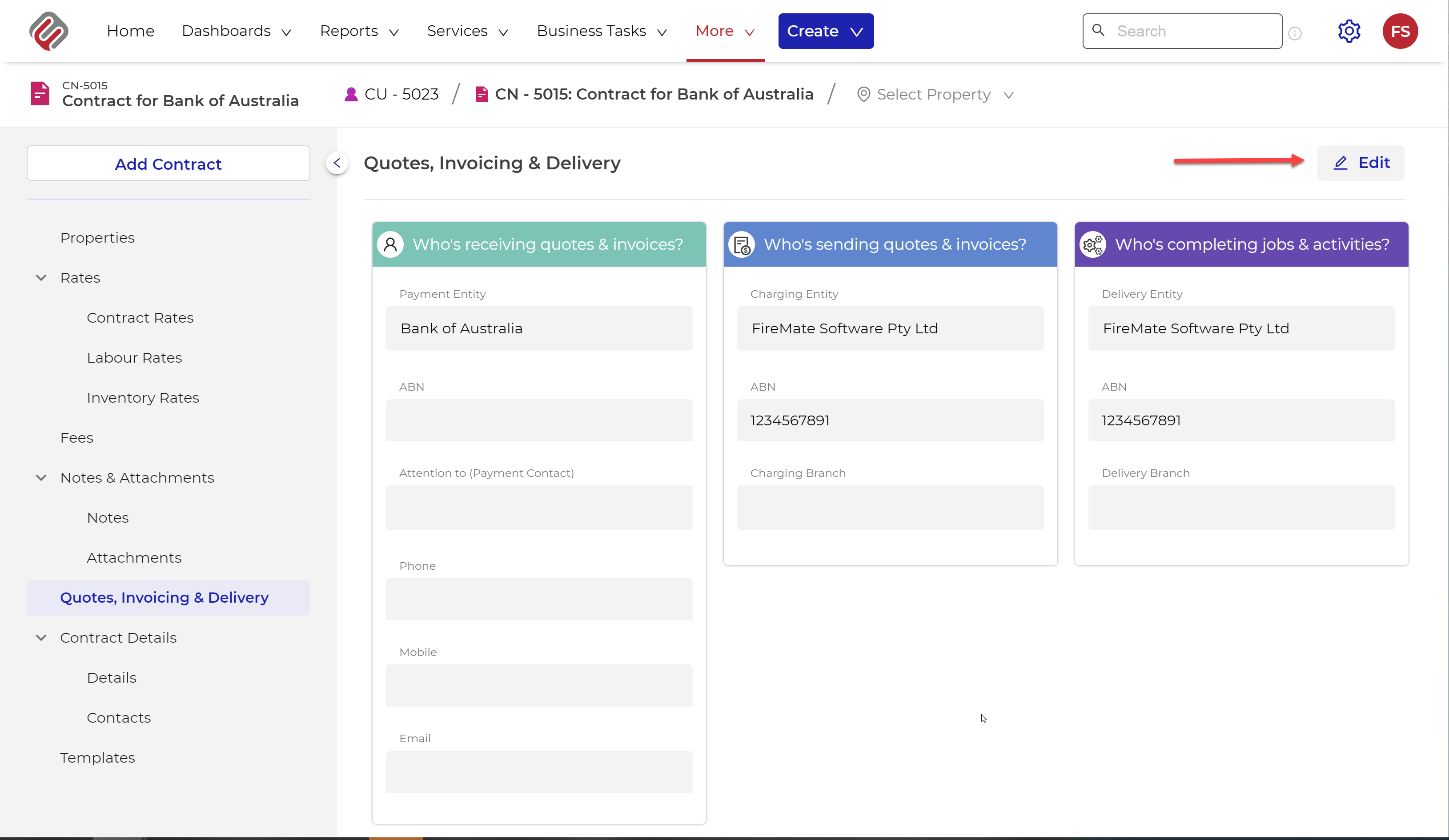
Task: Click the "Who's completing jobs & activities?" header
Action: pyautogui.click(x=1241, y=244)
